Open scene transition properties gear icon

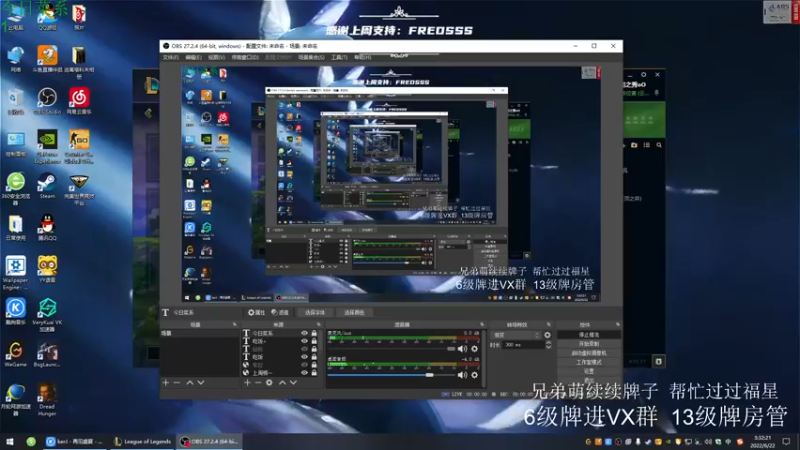tap(547, 335)
